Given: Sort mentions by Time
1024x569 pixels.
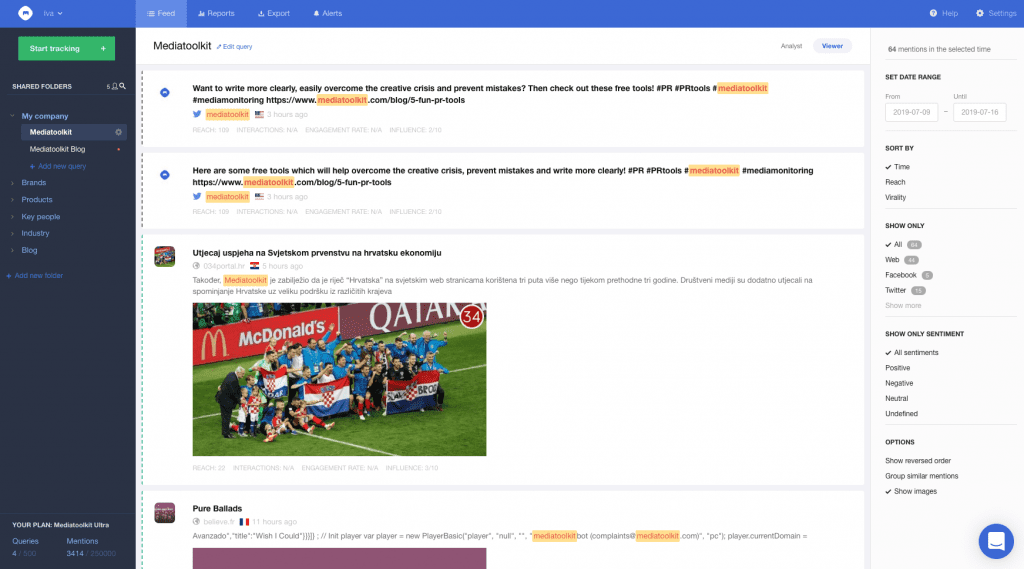Looking at the screenshot, I should tap(901, 167).
